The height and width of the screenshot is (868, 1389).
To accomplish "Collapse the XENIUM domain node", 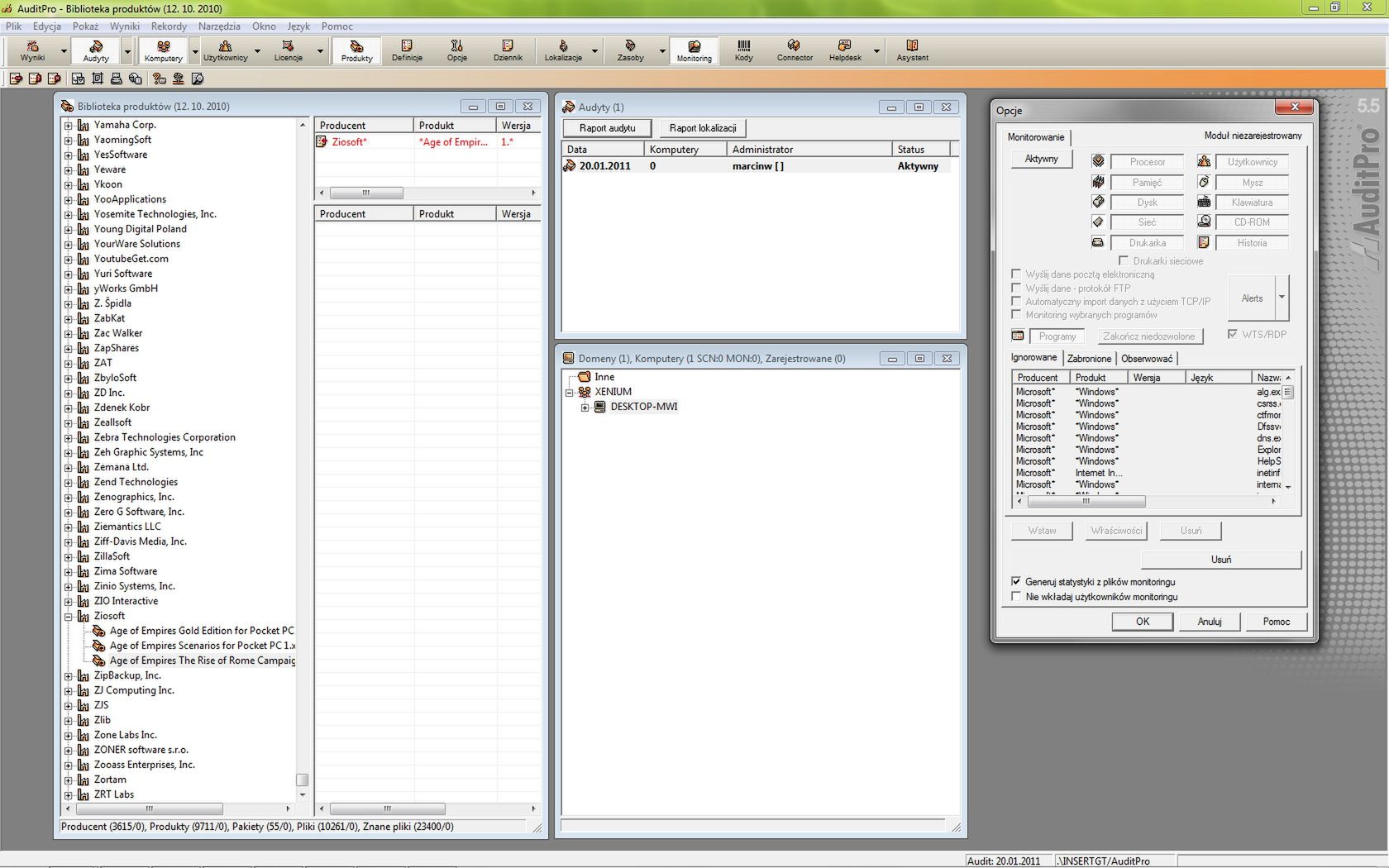I will click(569, 392).
